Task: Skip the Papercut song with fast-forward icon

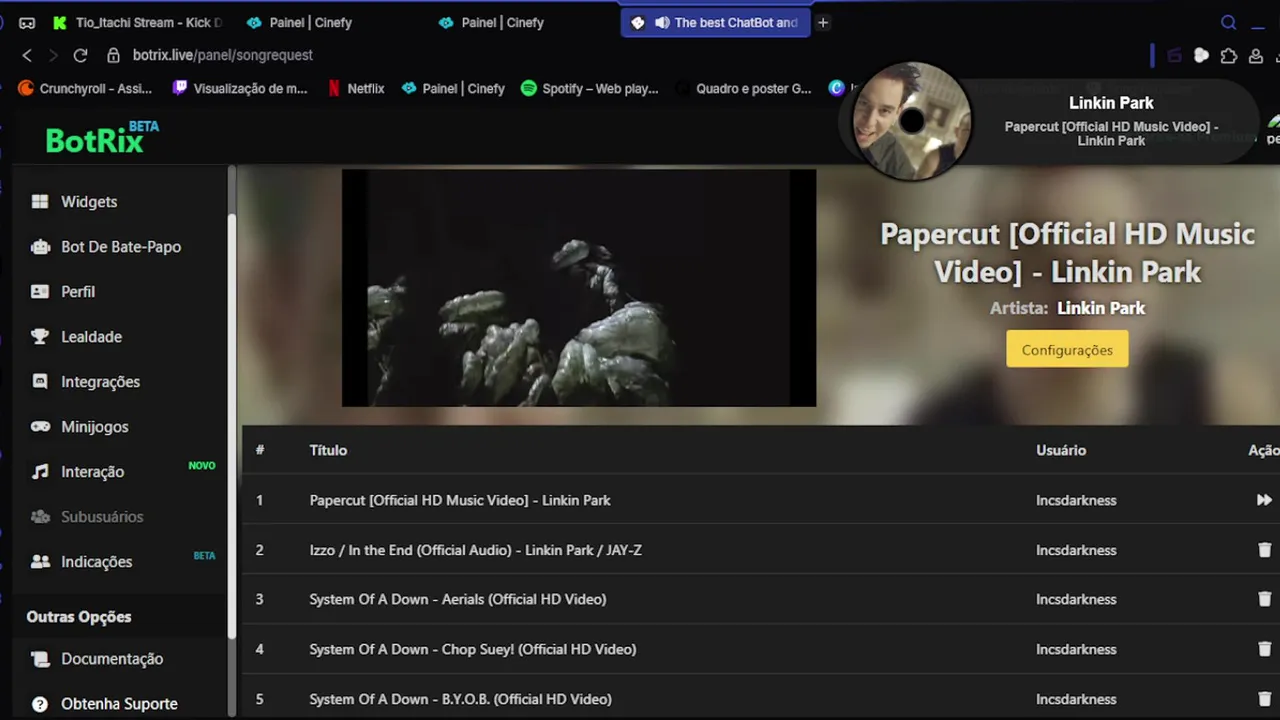Action: point(1264,500)
